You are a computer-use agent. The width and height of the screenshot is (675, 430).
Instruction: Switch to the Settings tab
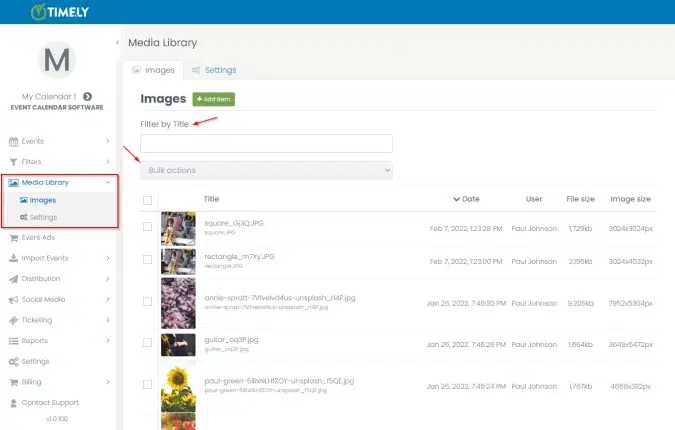tap(214, 70)
